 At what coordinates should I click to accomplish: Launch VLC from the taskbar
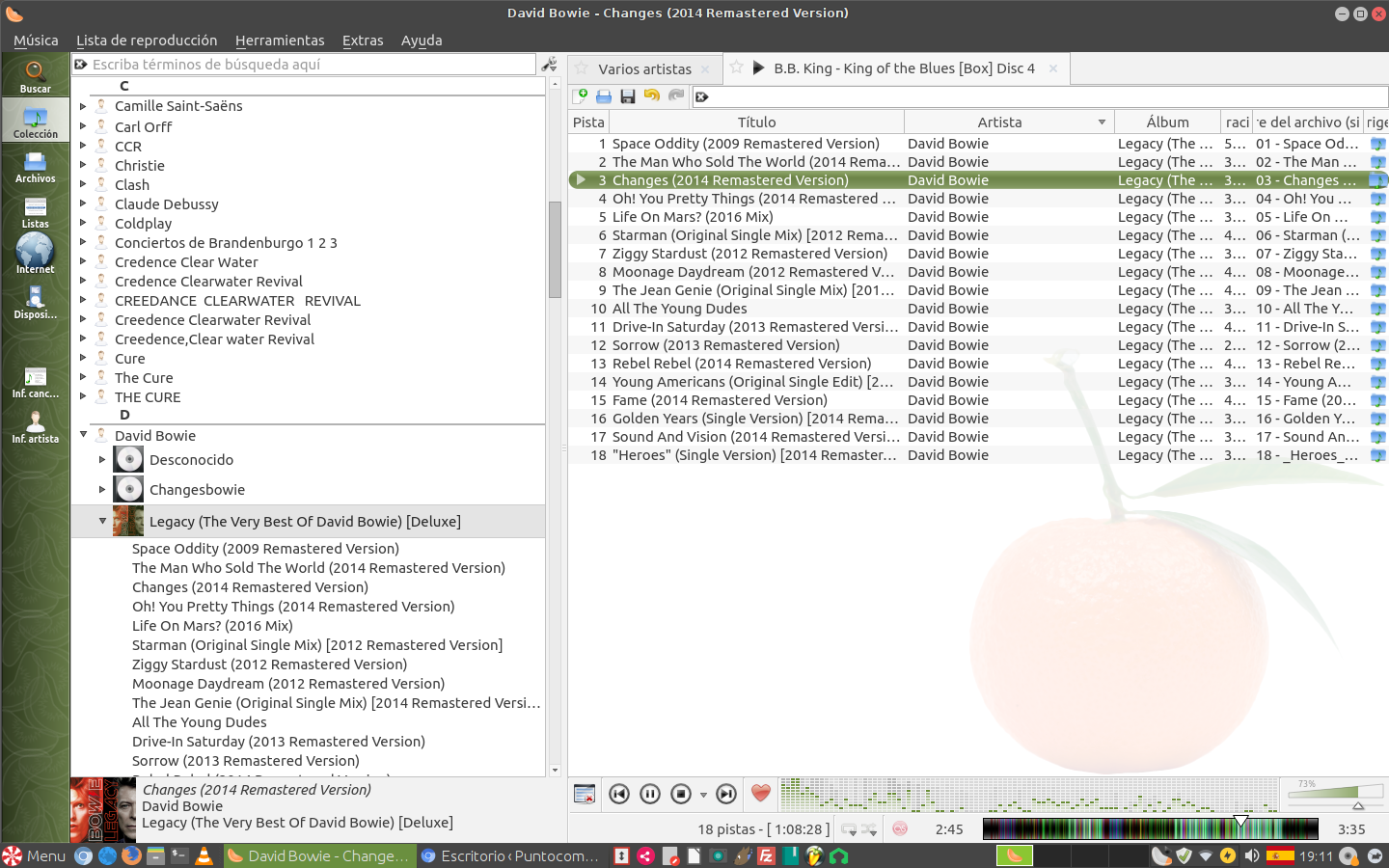pyautogui.click(x=204, y=855)
